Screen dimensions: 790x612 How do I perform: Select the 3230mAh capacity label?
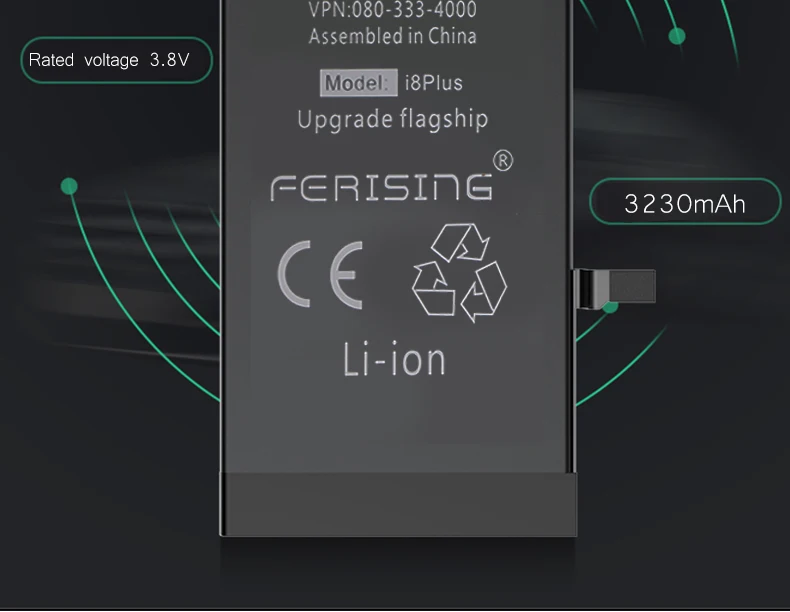coord(685,201)
